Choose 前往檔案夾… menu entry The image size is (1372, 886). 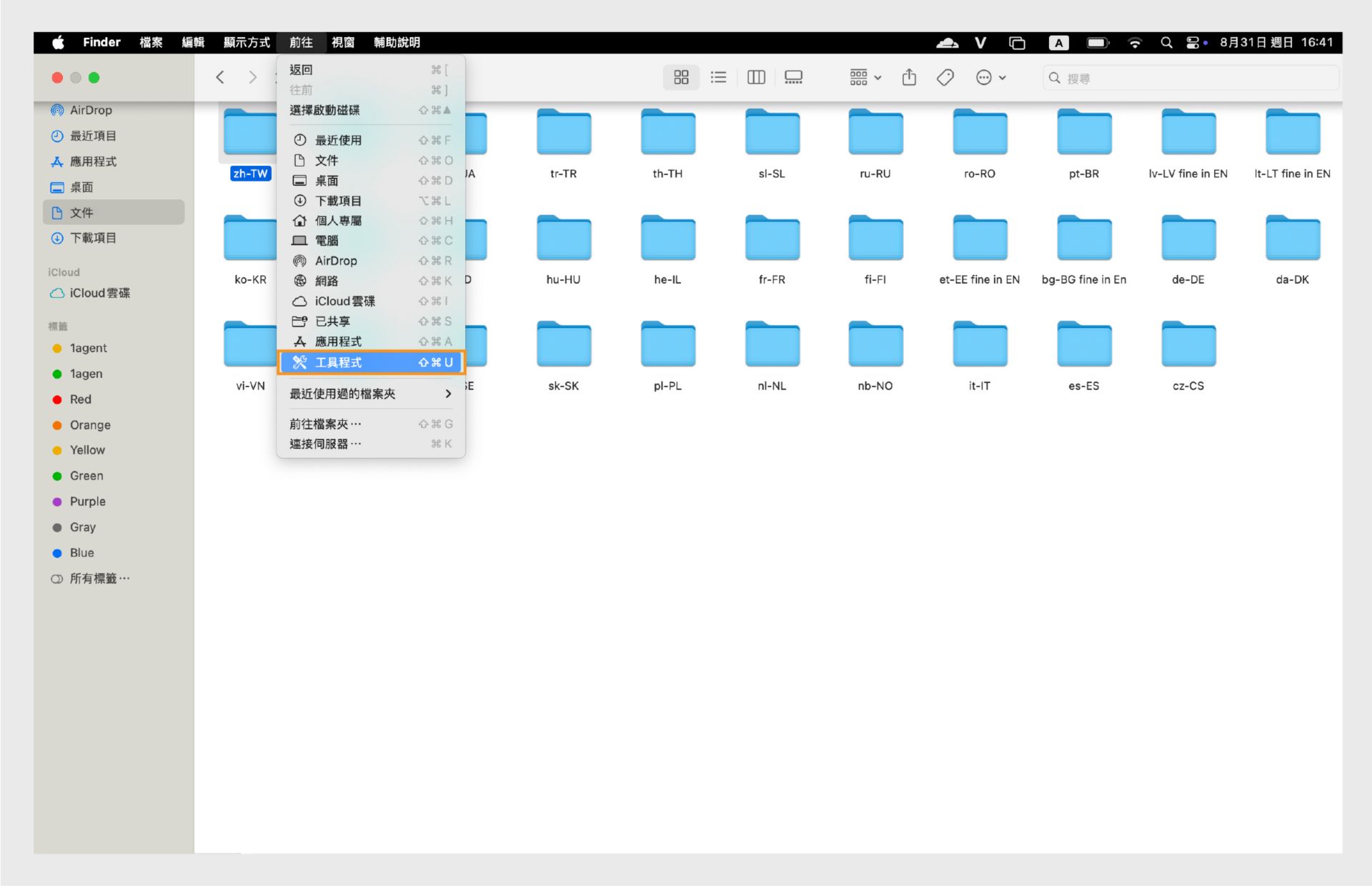click(x=325, y=424)
